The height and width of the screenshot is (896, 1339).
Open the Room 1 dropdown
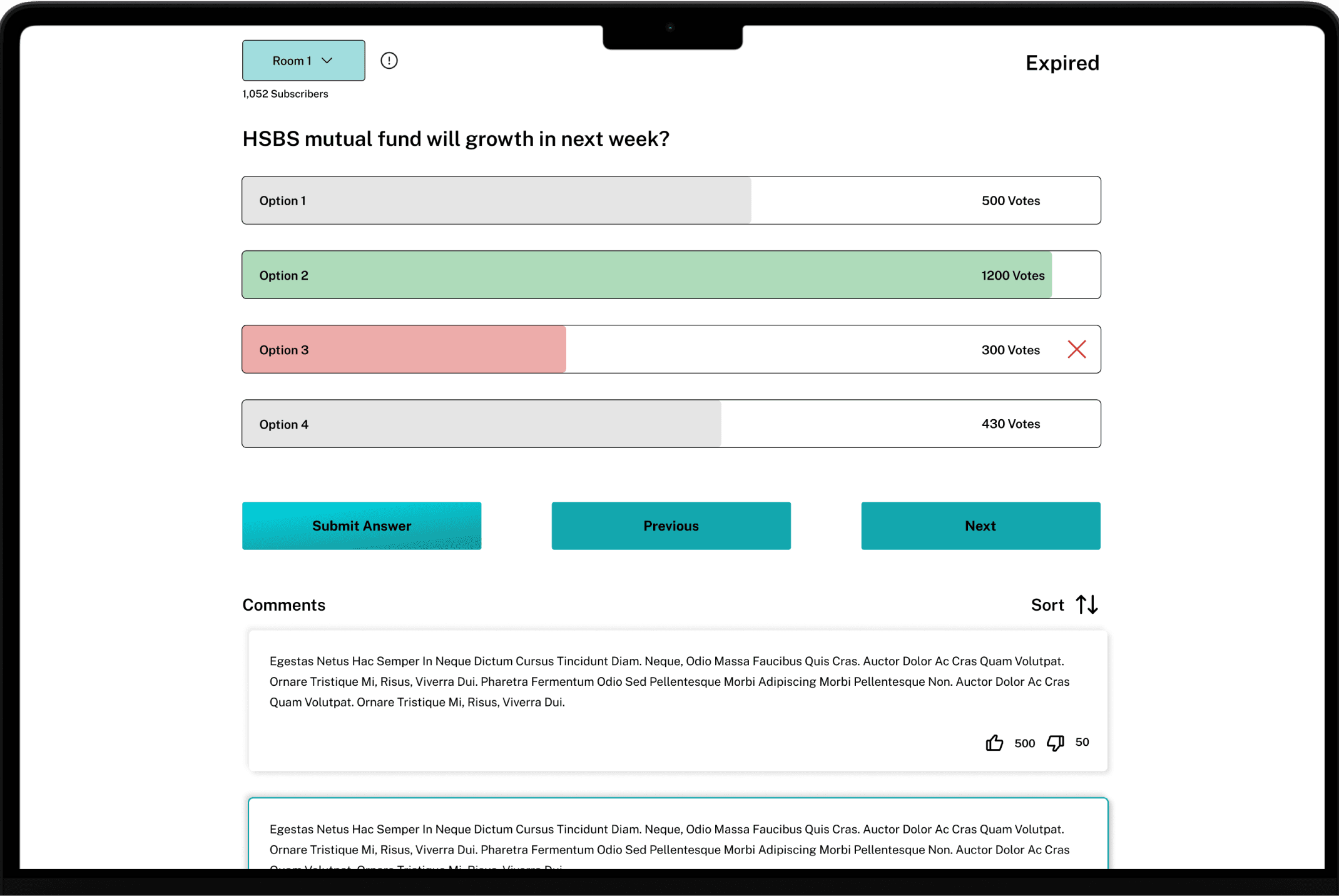303,61
